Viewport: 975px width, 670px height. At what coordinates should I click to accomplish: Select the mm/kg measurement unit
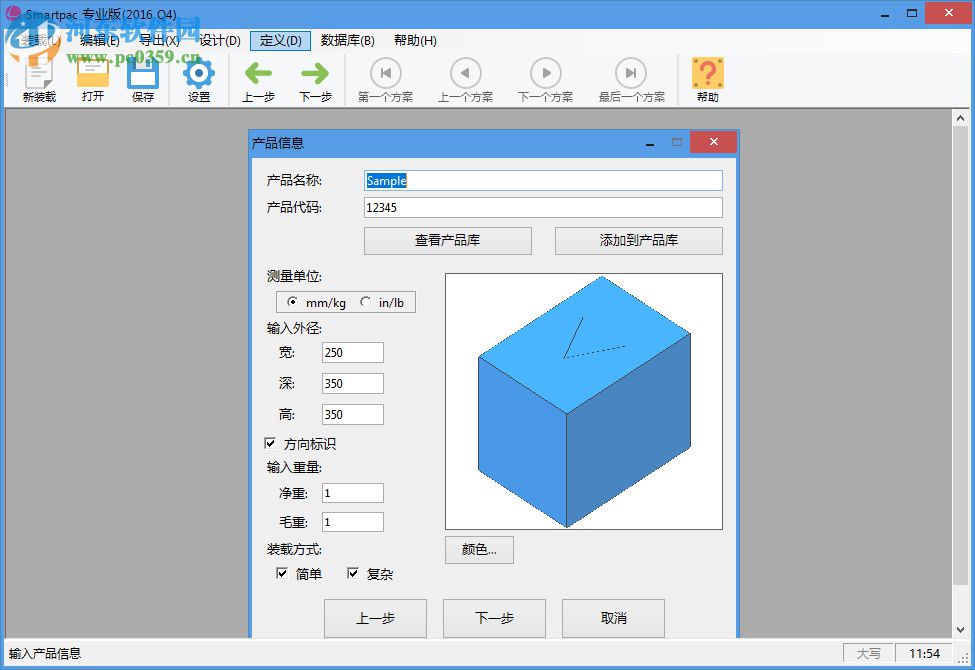point(294,301)
